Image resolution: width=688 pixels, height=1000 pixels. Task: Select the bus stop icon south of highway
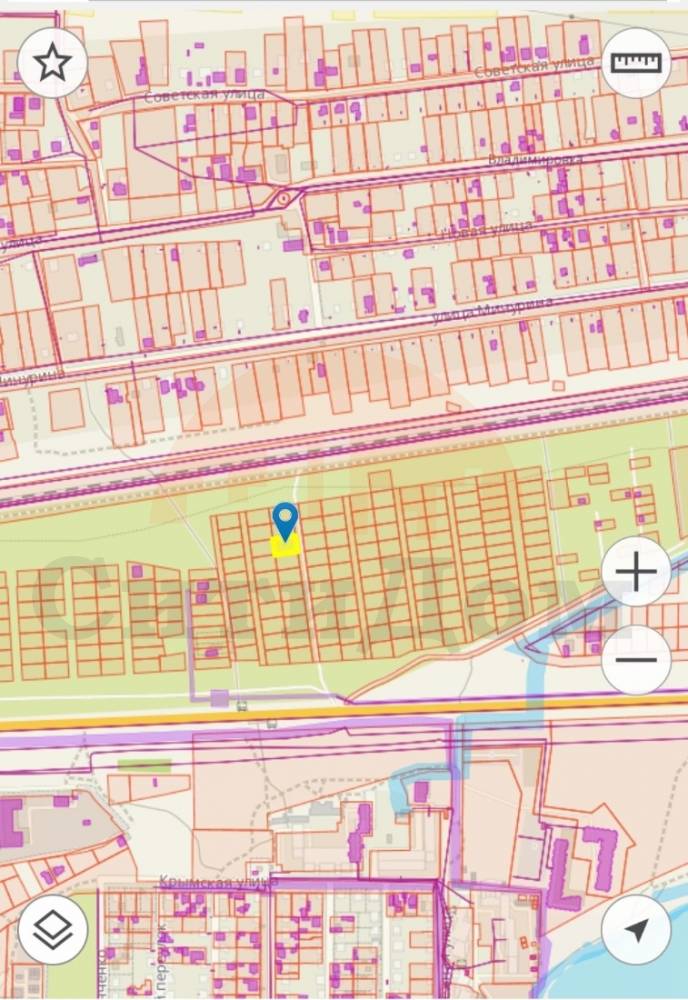pyautogui.click(x=272, y=724)
